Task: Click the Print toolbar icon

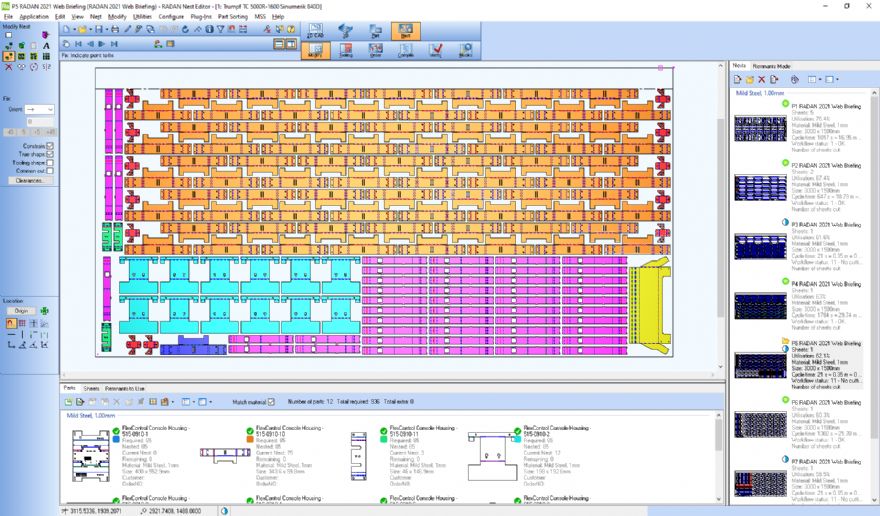Action: [x=115, y=29]
